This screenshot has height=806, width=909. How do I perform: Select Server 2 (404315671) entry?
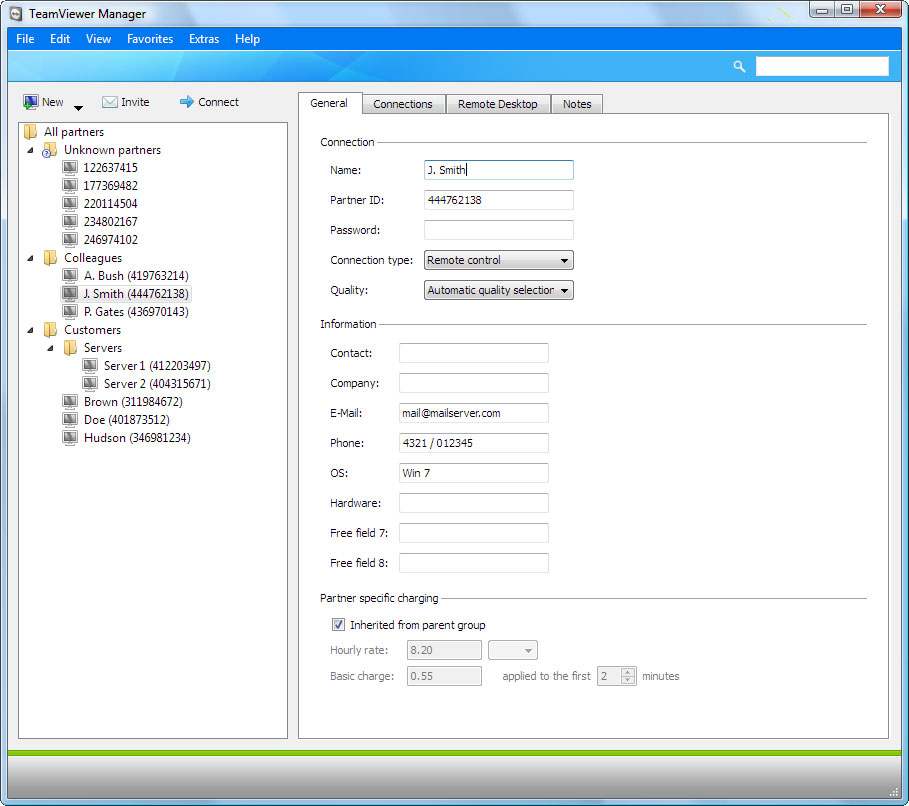pos(157,384)
